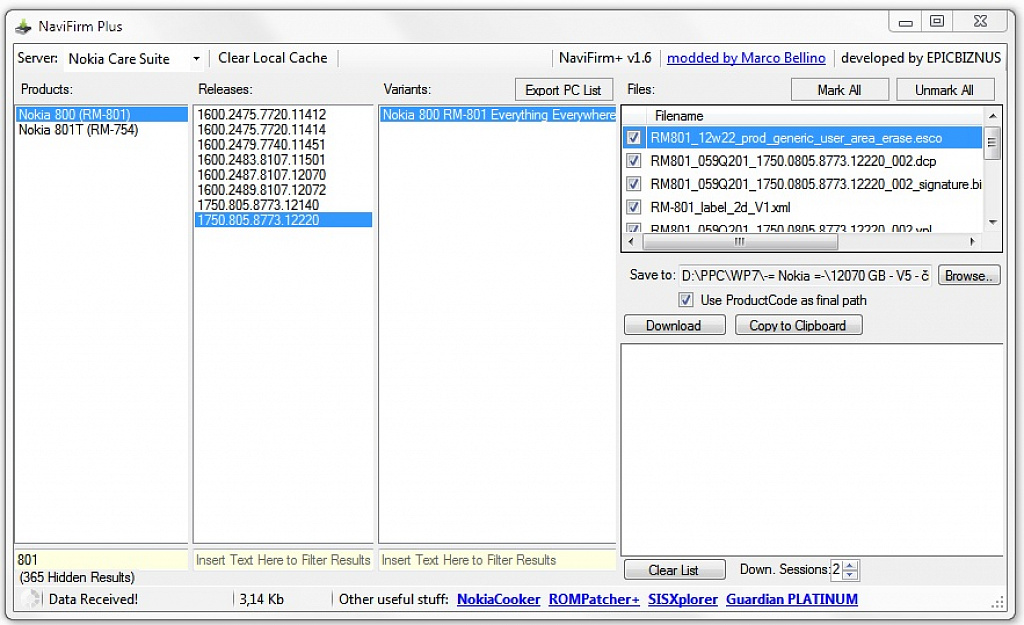The image size is (1024, 625).
Task: Open the Guardian PLATINUM link
Action: click(792, 600)
